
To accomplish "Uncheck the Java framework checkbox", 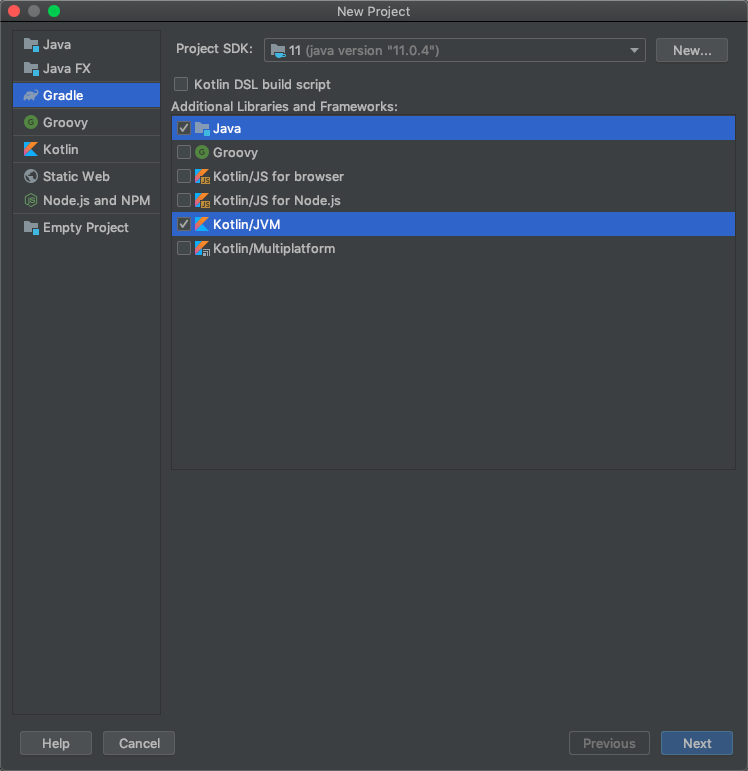I will click(184, 128).
